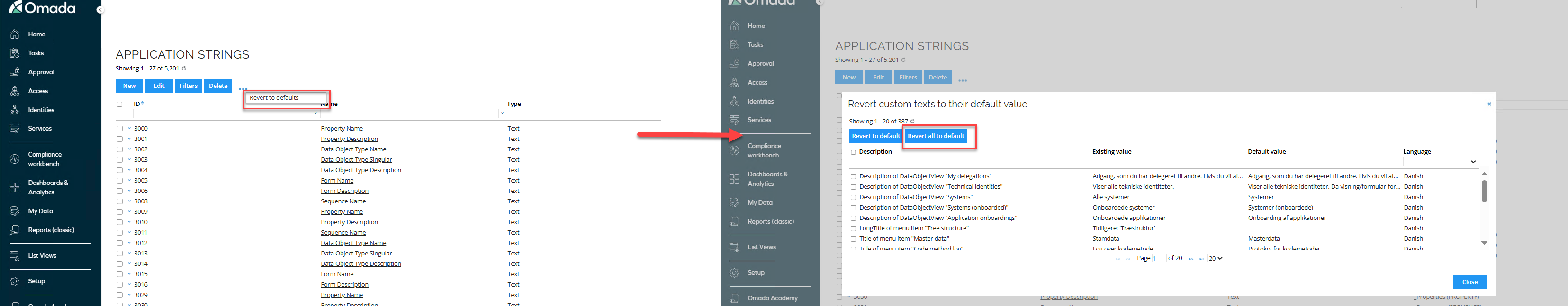
Task: Open Setup gear icon in dark sidebar
Action: [15, 281]
